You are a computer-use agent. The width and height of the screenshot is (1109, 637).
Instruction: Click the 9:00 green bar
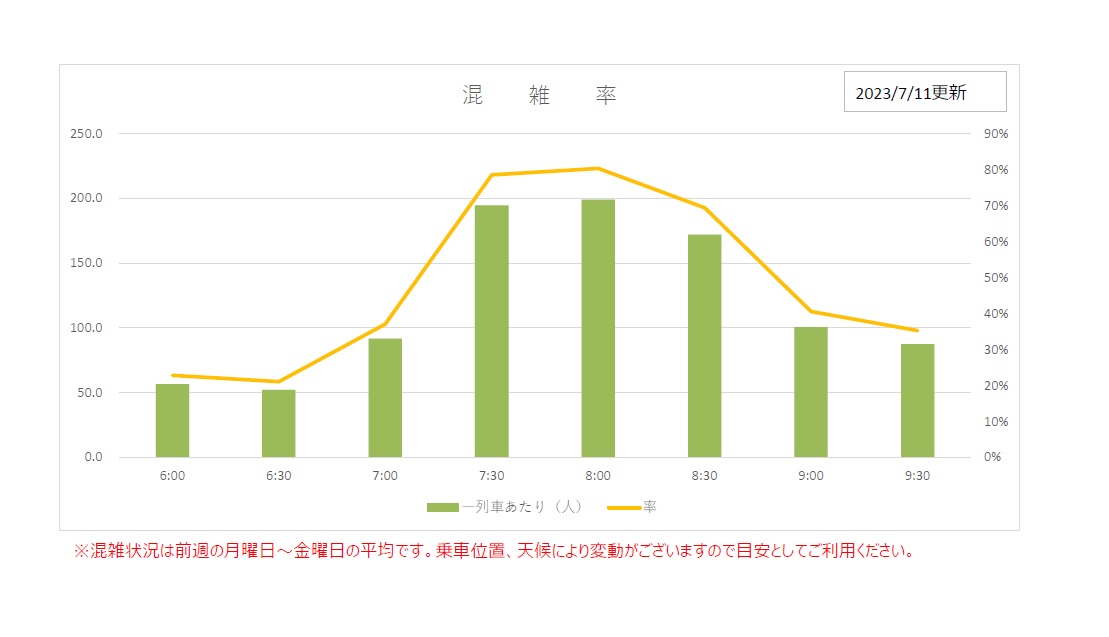click(x=811, y=392)
